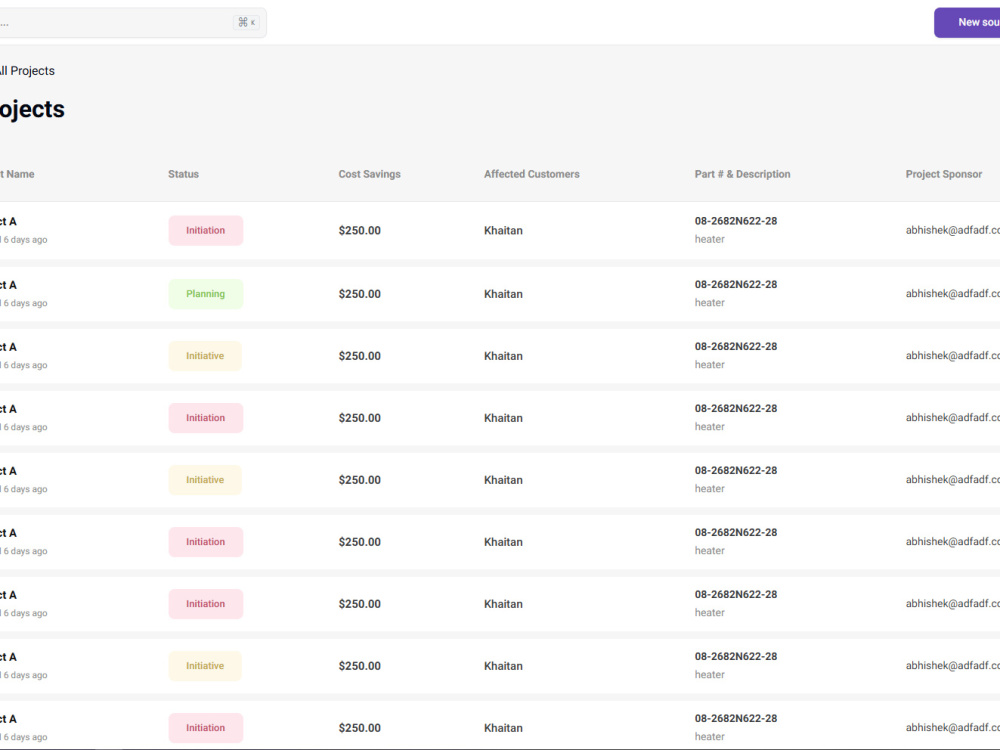
Task: Click $250.00 in the Planning row
Action: pos(360,294)
